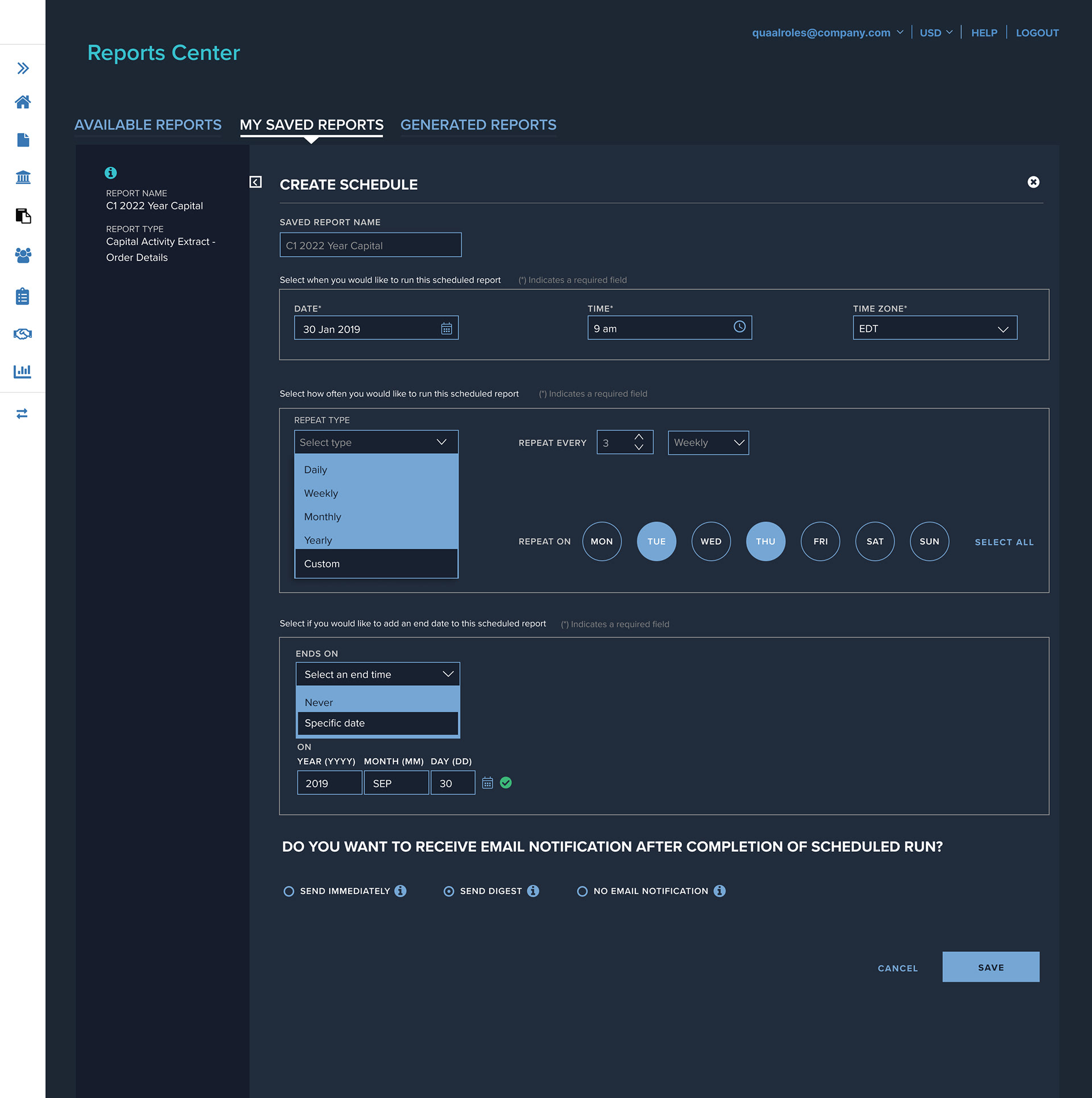Increase the Repeat Every value
1092x1098 pixels.
point(639,437)
